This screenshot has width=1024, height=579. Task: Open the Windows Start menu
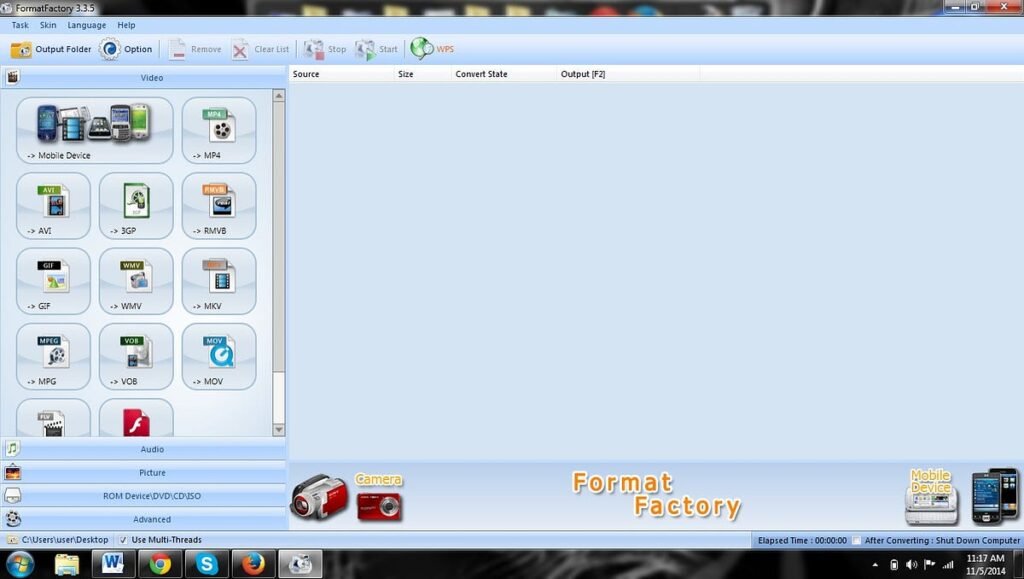pyautogui.click(x=20, y=564)
